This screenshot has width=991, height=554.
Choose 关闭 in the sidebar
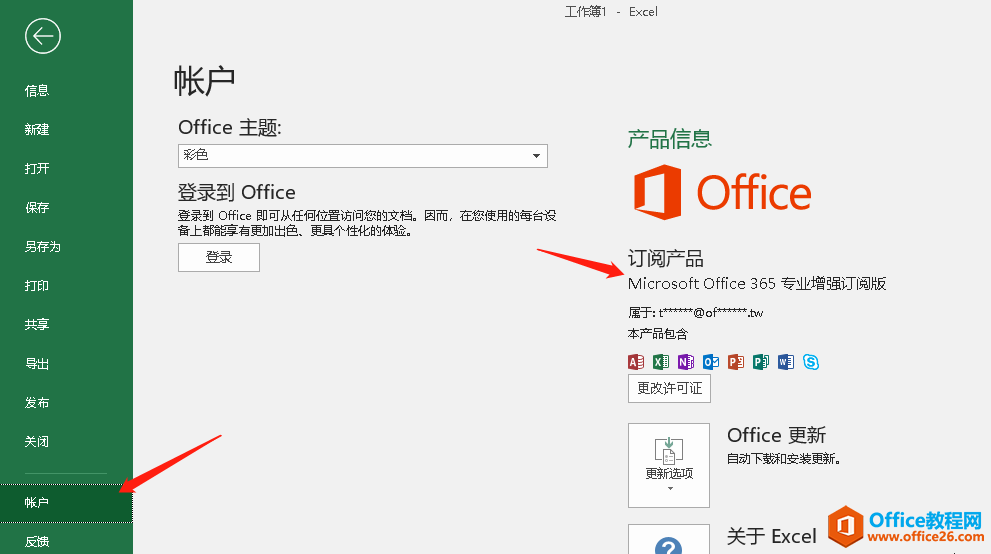[x=37, y=442]
